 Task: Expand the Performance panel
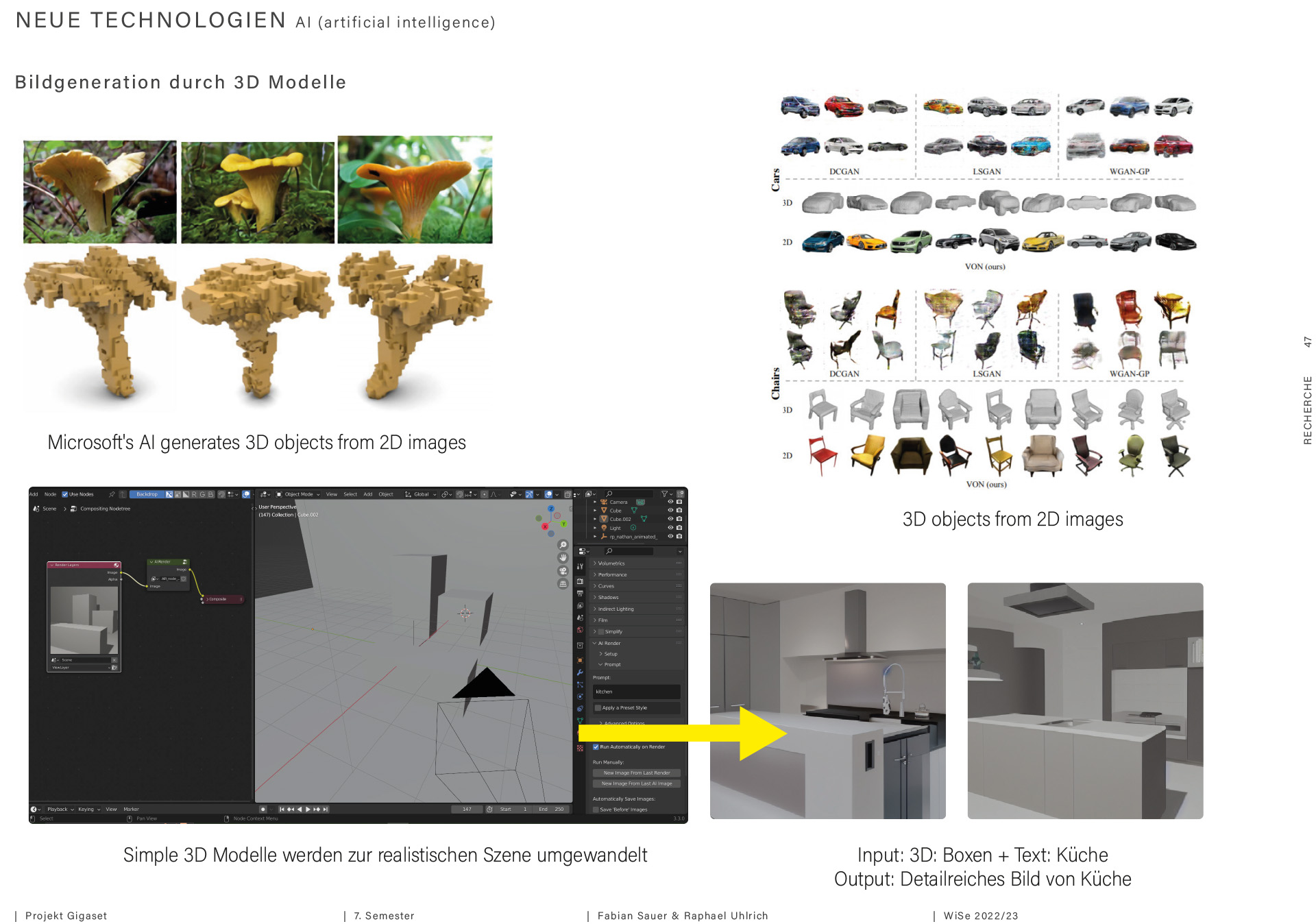[x=637, y=575]
